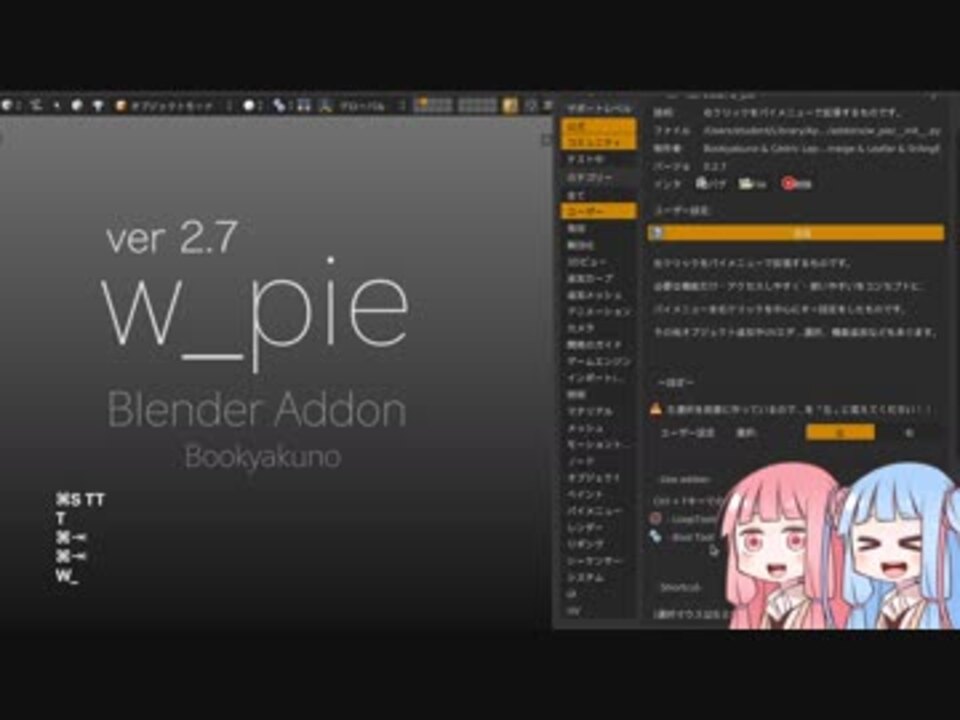Choose the 右 selection button
The image size is (960, 720).
[x=909, y=432]
